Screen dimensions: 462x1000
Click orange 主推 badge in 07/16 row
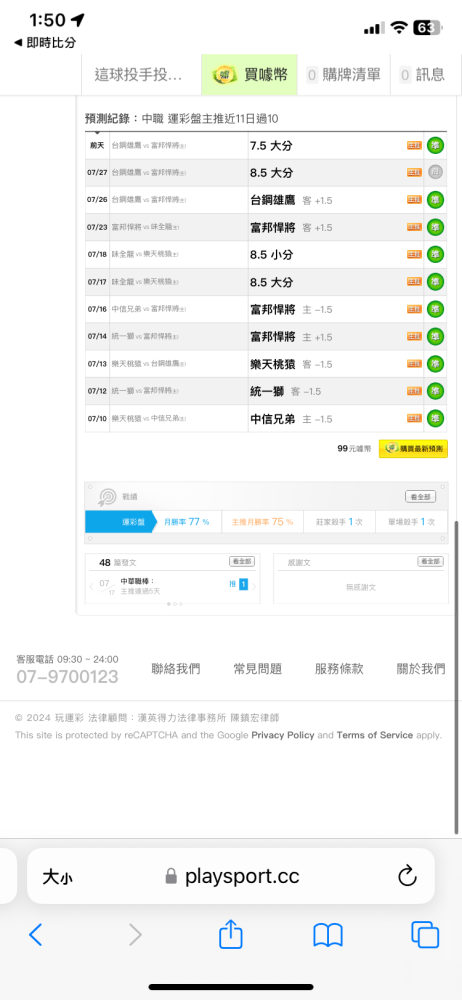(x=415, y=309)
